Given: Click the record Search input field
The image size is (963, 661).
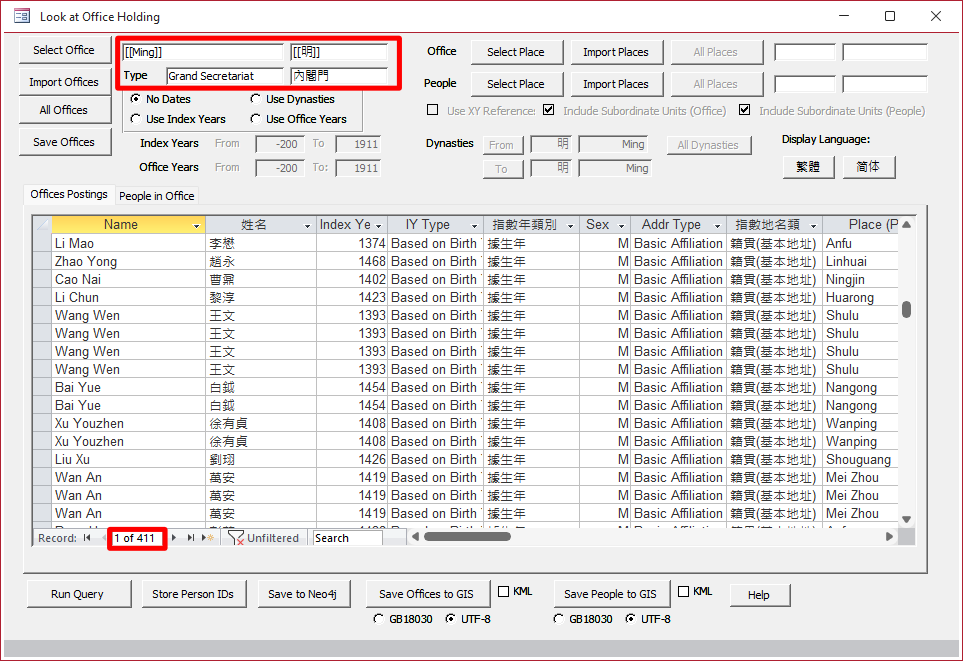Looking at the screenshot, I should point(346,538).
